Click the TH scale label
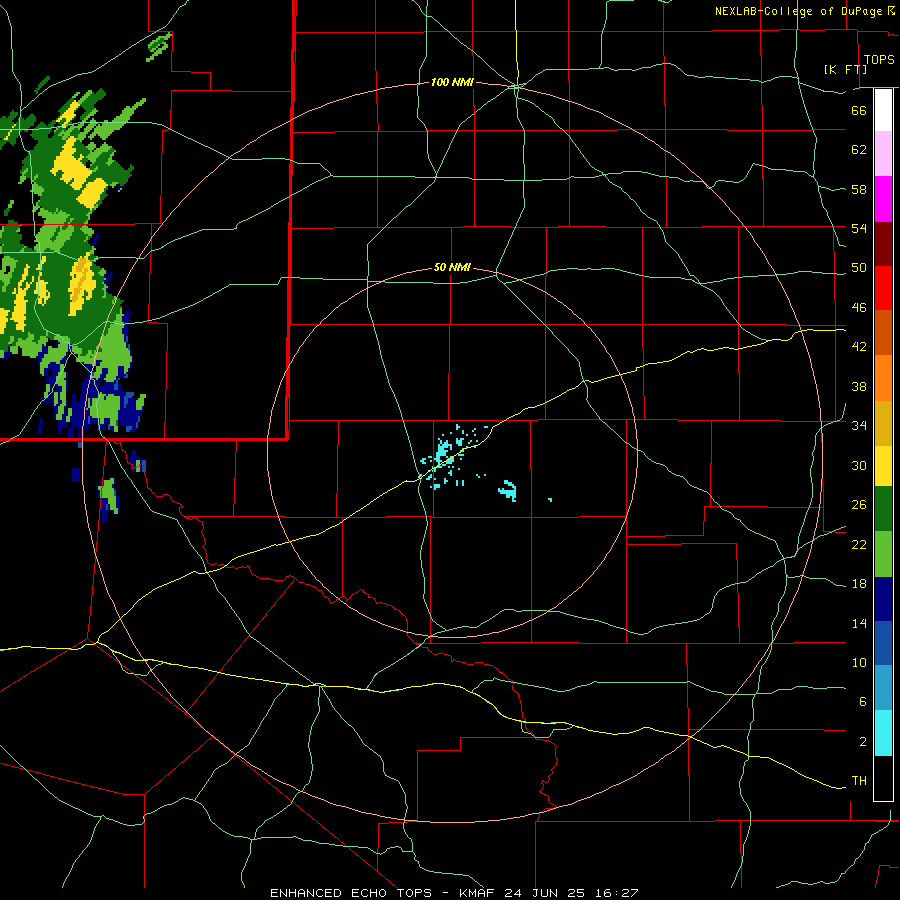The image size is (900, 900). pyautogui.click(x=859, y=781)
